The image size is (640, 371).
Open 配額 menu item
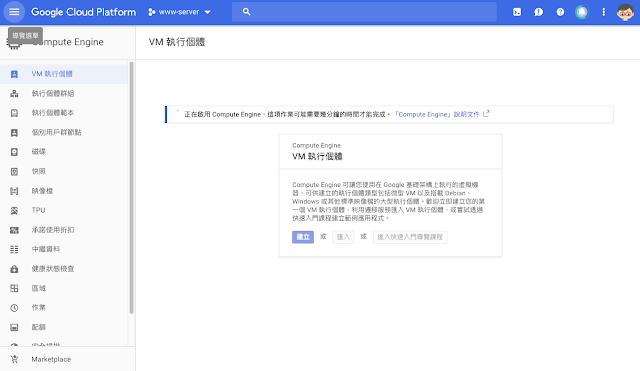coord(64,327)
